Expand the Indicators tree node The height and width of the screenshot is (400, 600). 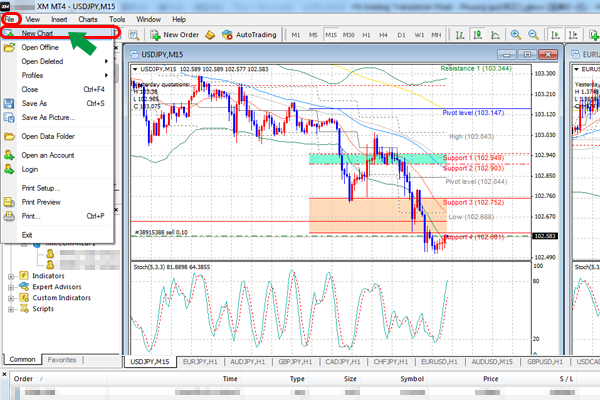tap(11, 276)
